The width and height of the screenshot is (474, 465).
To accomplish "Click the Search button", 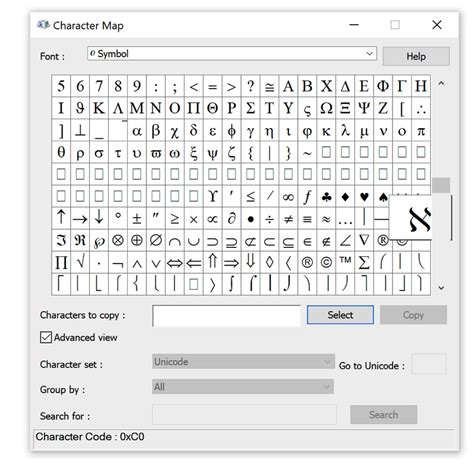I will (x=383, y=414).
